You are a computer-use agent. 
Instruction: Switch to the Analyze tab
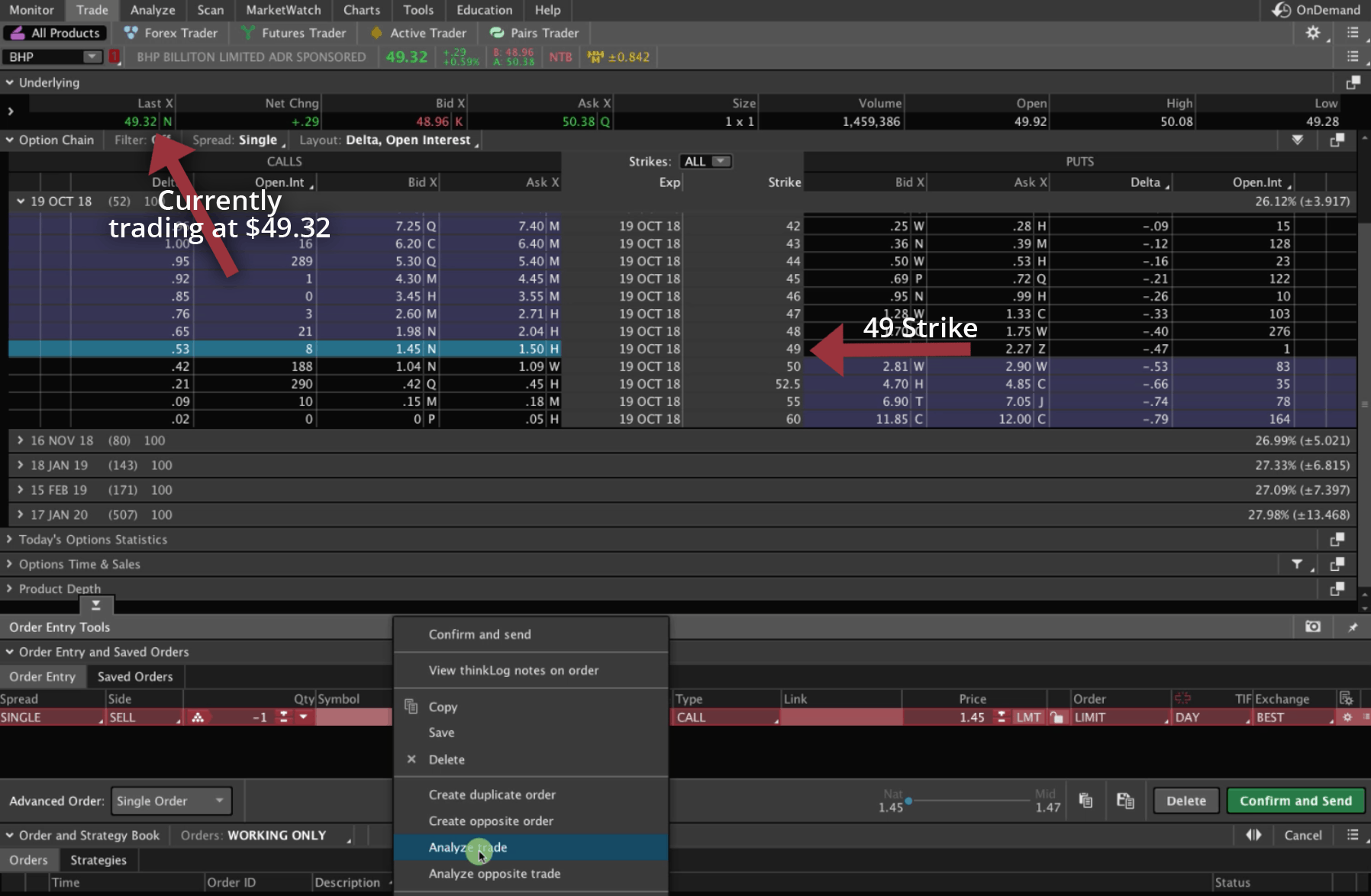coord(153,10)
